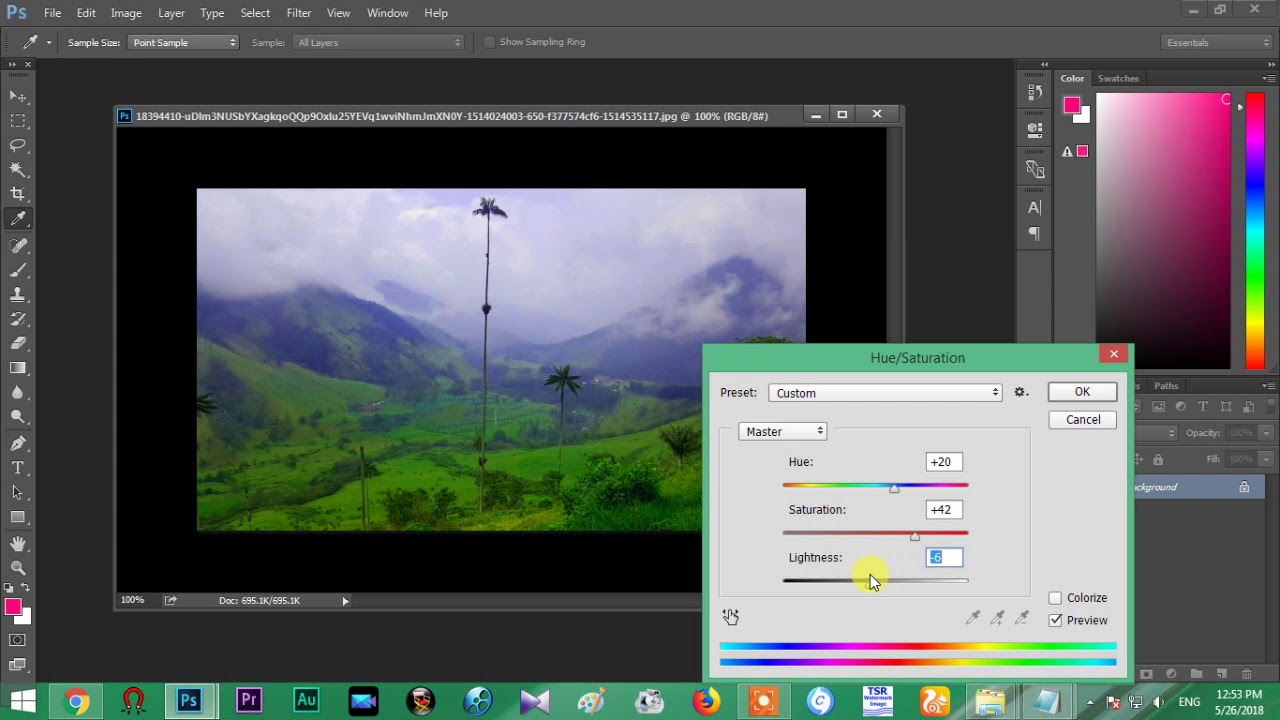Screen dimensions: 1280x720
Task: Open the Character panel icon
Action: click(x=1035, y=208)
